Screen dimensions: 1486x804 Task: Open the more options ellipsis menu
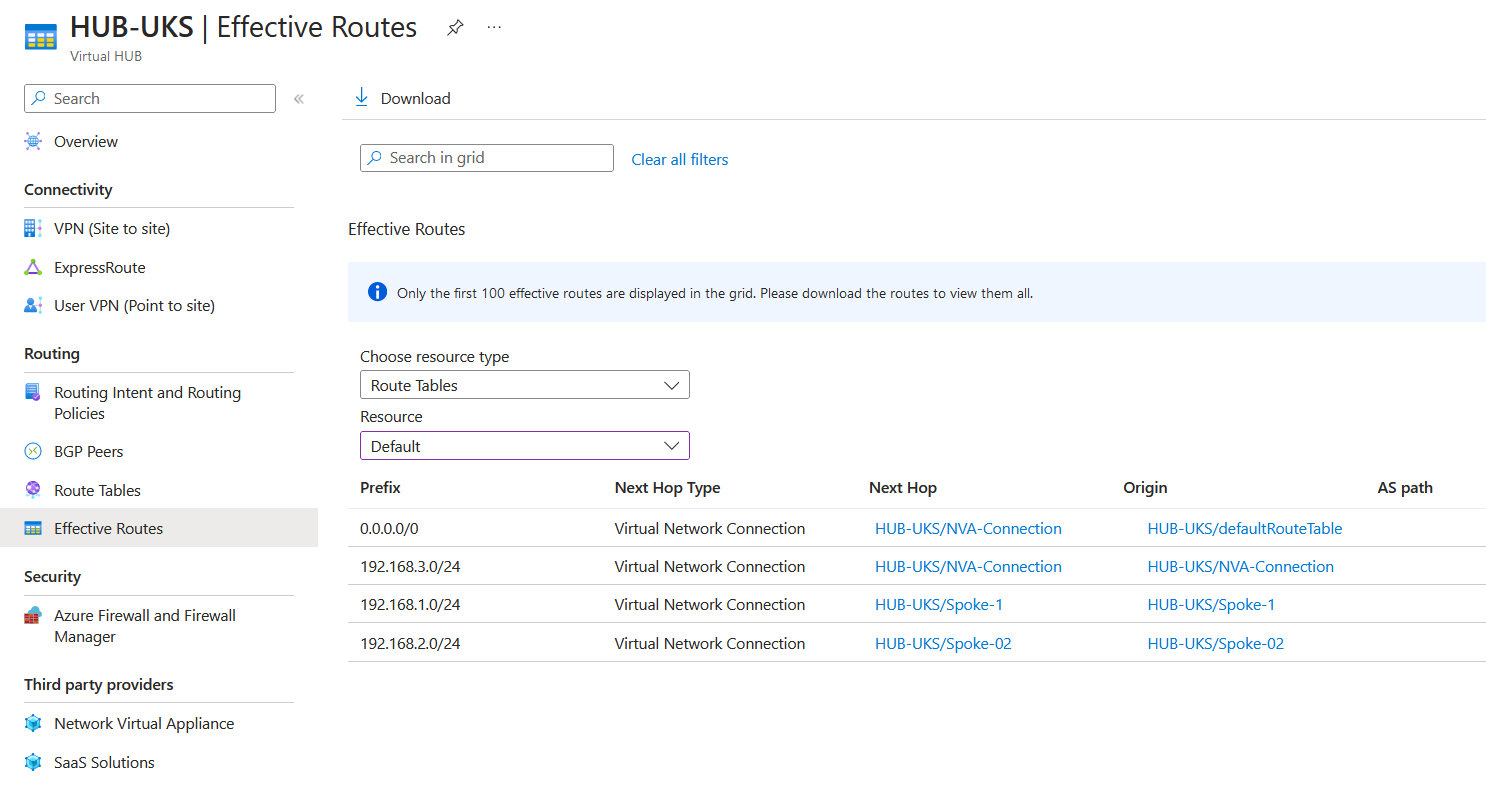coord(494,28)
